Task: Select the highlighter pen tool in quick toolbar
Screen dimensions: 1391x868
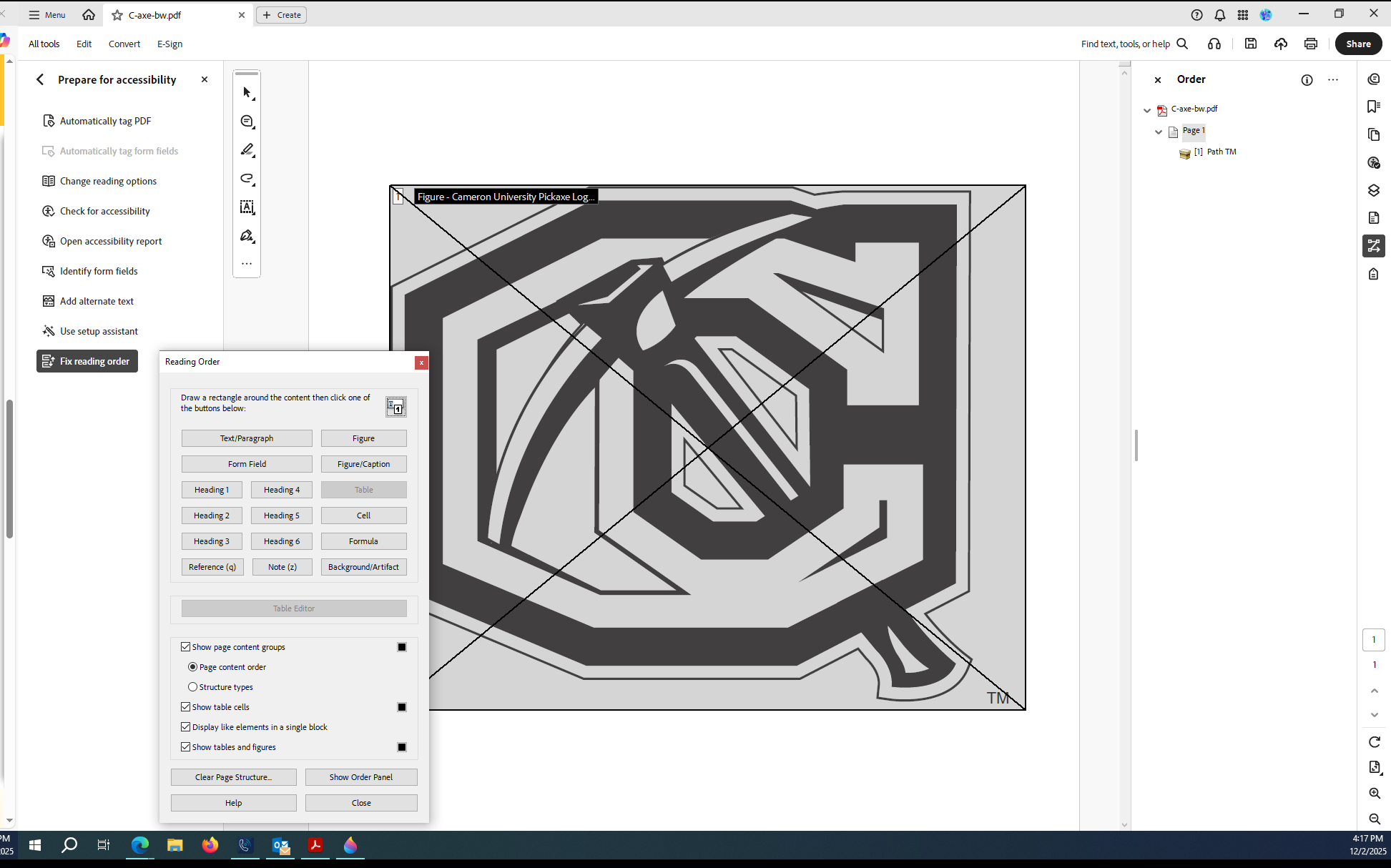Action: (x=247, y=149)
